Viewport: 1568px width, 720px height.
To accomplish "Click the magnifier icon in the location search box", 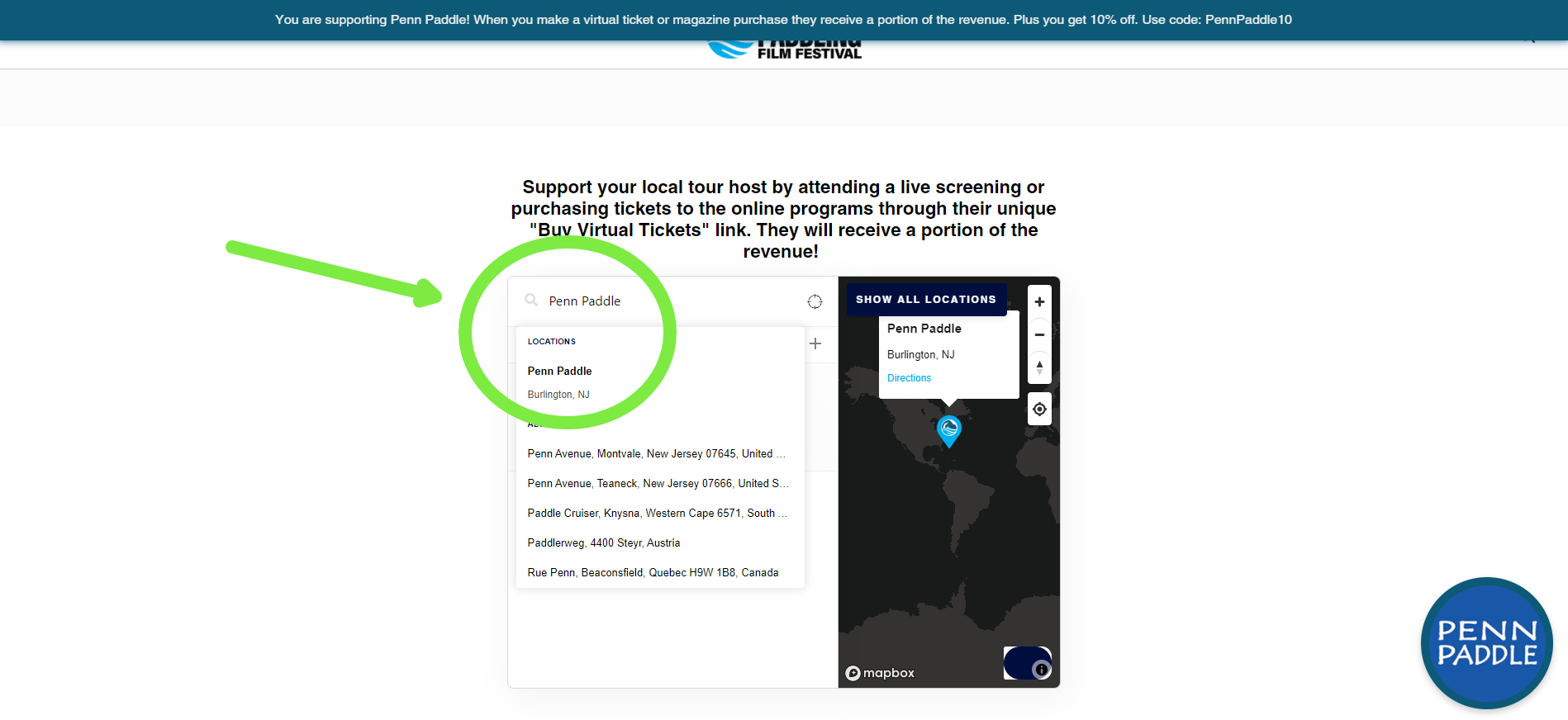I will [531, 300].
